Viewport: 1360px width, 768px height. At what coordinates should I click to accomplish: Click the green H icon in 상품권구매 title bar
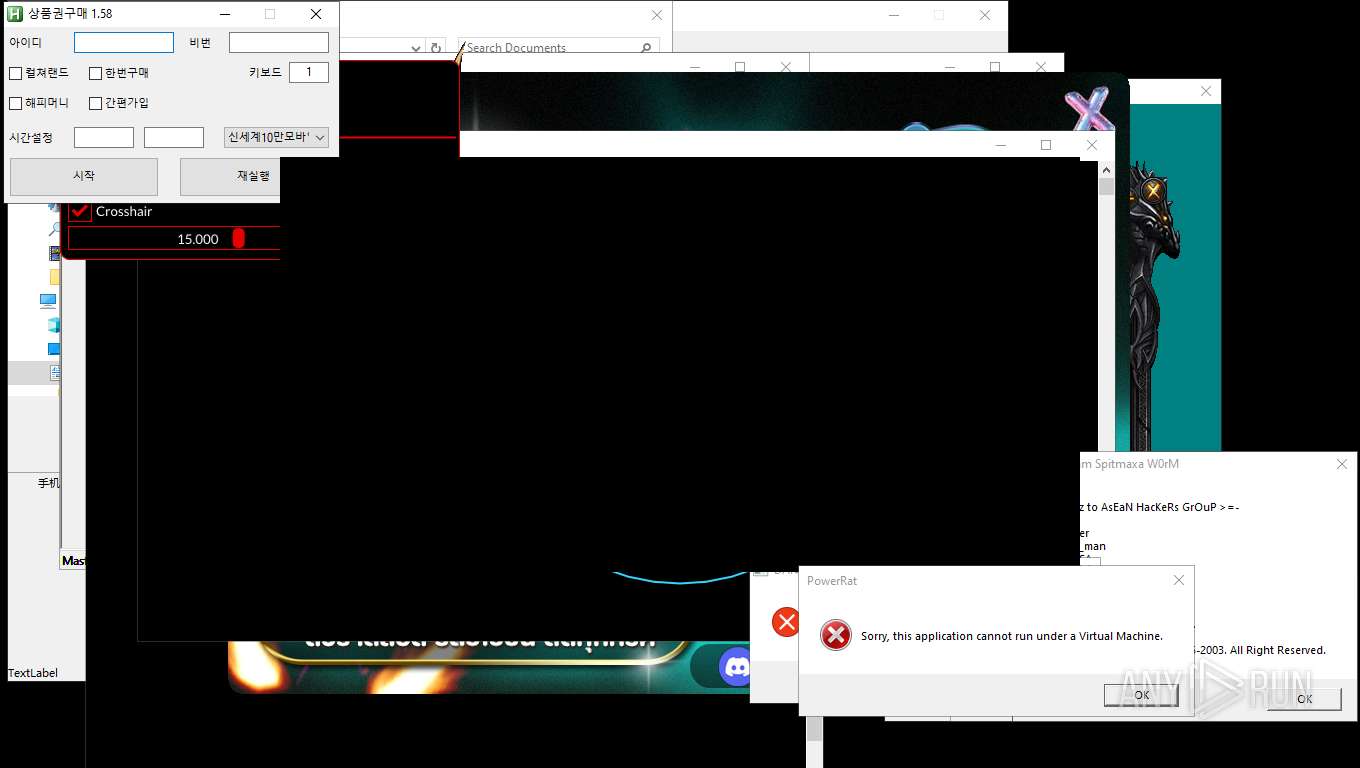(x=15, y=14)
